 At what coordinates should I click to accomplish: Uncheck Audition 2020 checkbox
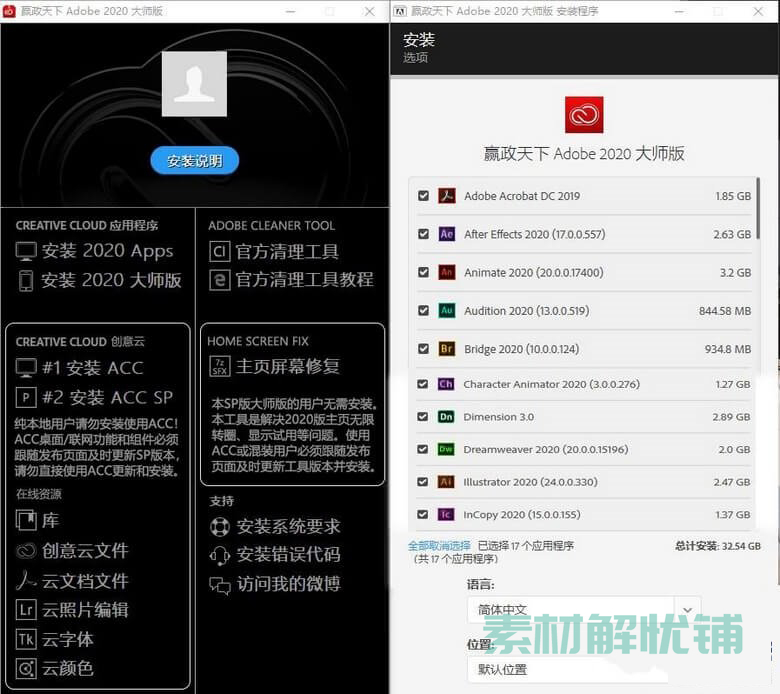click(x=423, y=310)
